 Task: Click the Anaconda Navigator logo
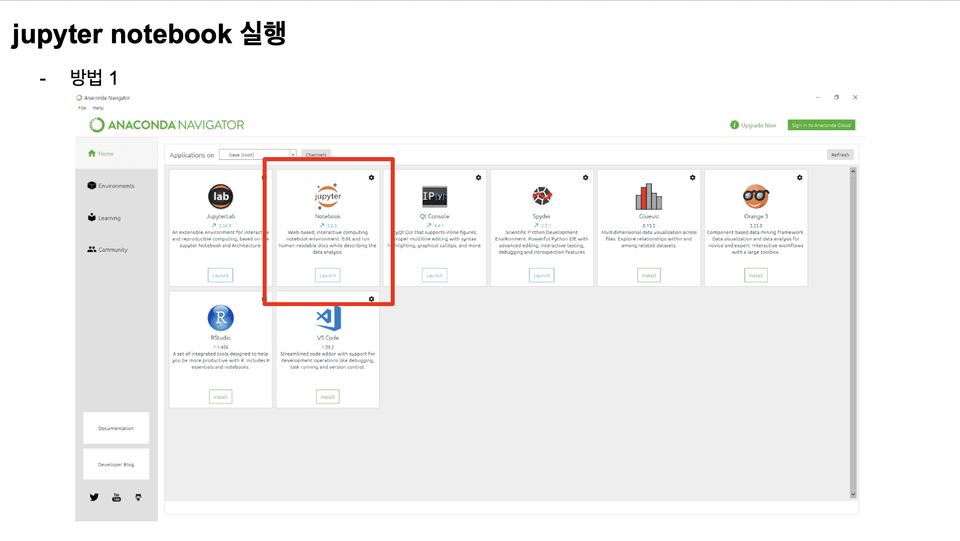point(167,125)
